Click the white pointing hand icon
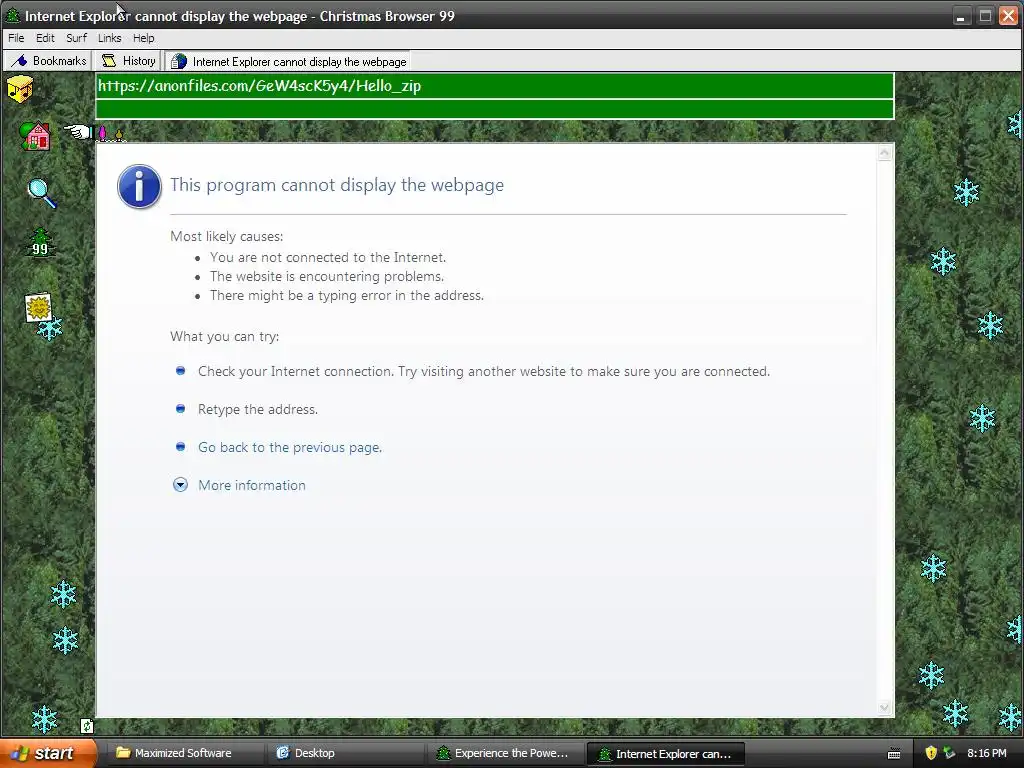The height and width of the screenshot is (768, 1024). 78,132
